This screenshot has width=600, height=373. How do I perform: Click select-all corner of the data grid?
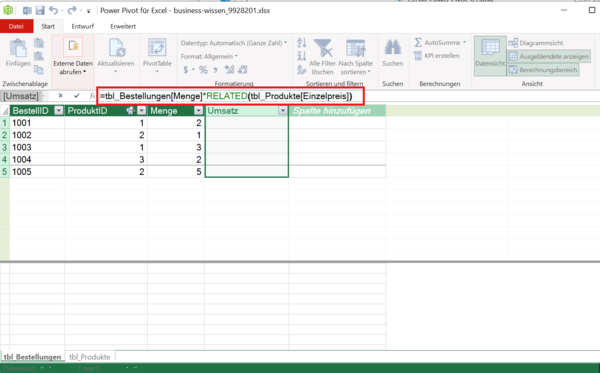tap(5, 111)
